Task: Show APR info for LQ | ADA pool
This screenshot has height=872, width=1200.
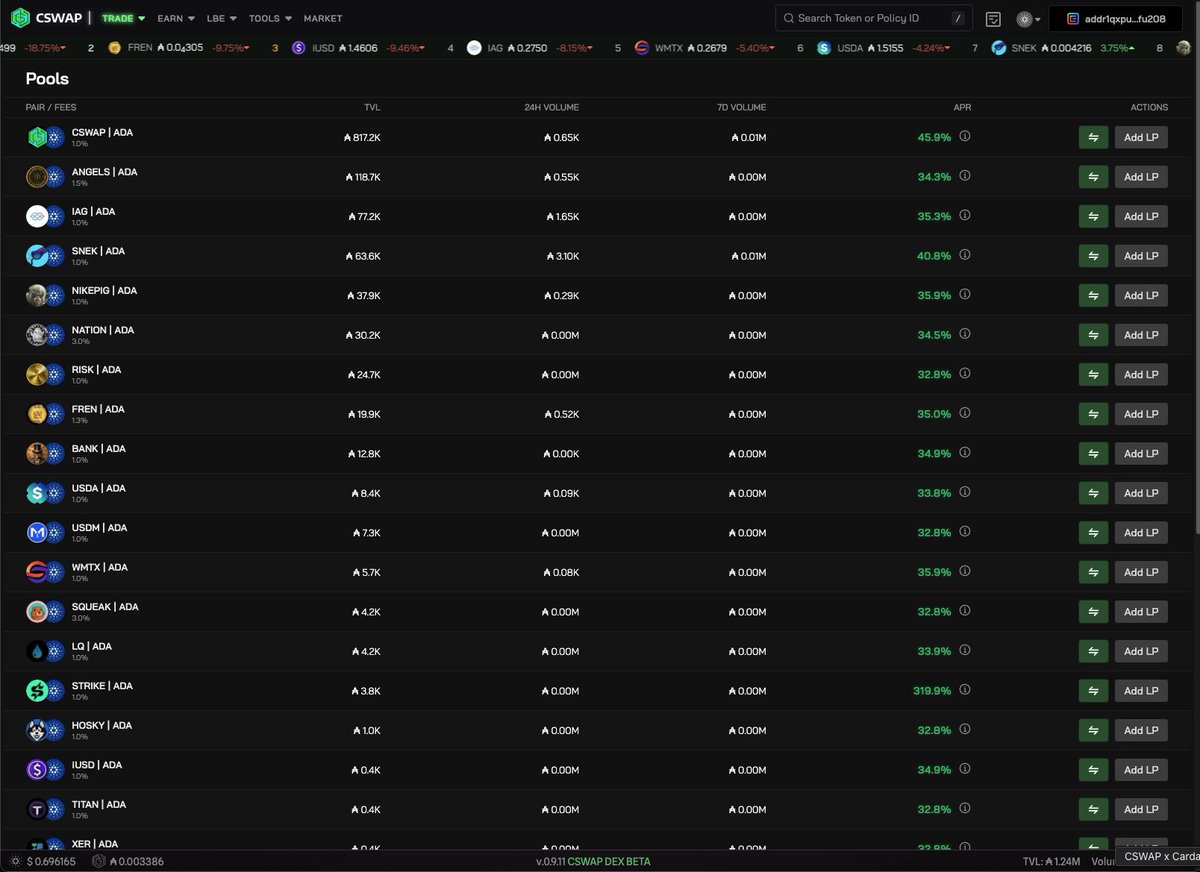Action: 965,651
